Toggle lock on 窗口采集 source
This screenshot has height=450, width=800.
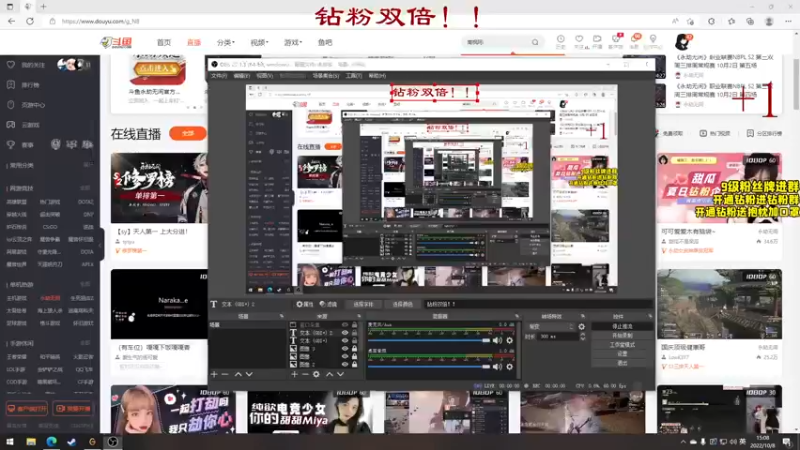(355, 324)
